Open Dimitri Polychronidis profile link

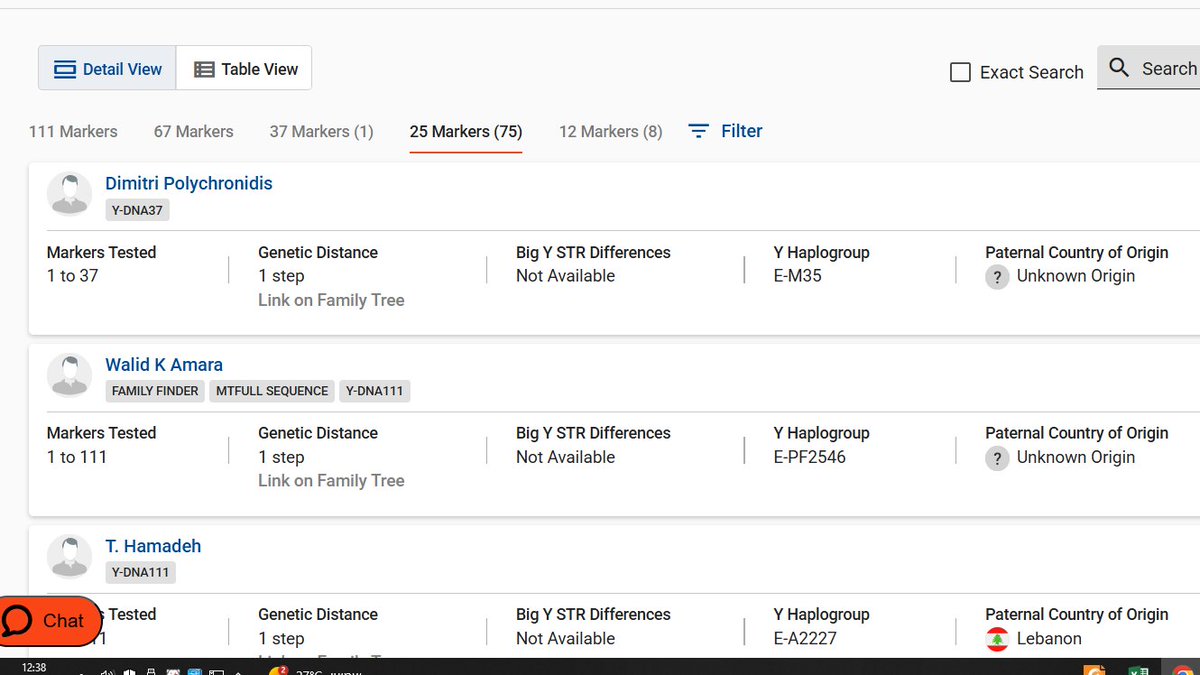[x=189, y=183]
